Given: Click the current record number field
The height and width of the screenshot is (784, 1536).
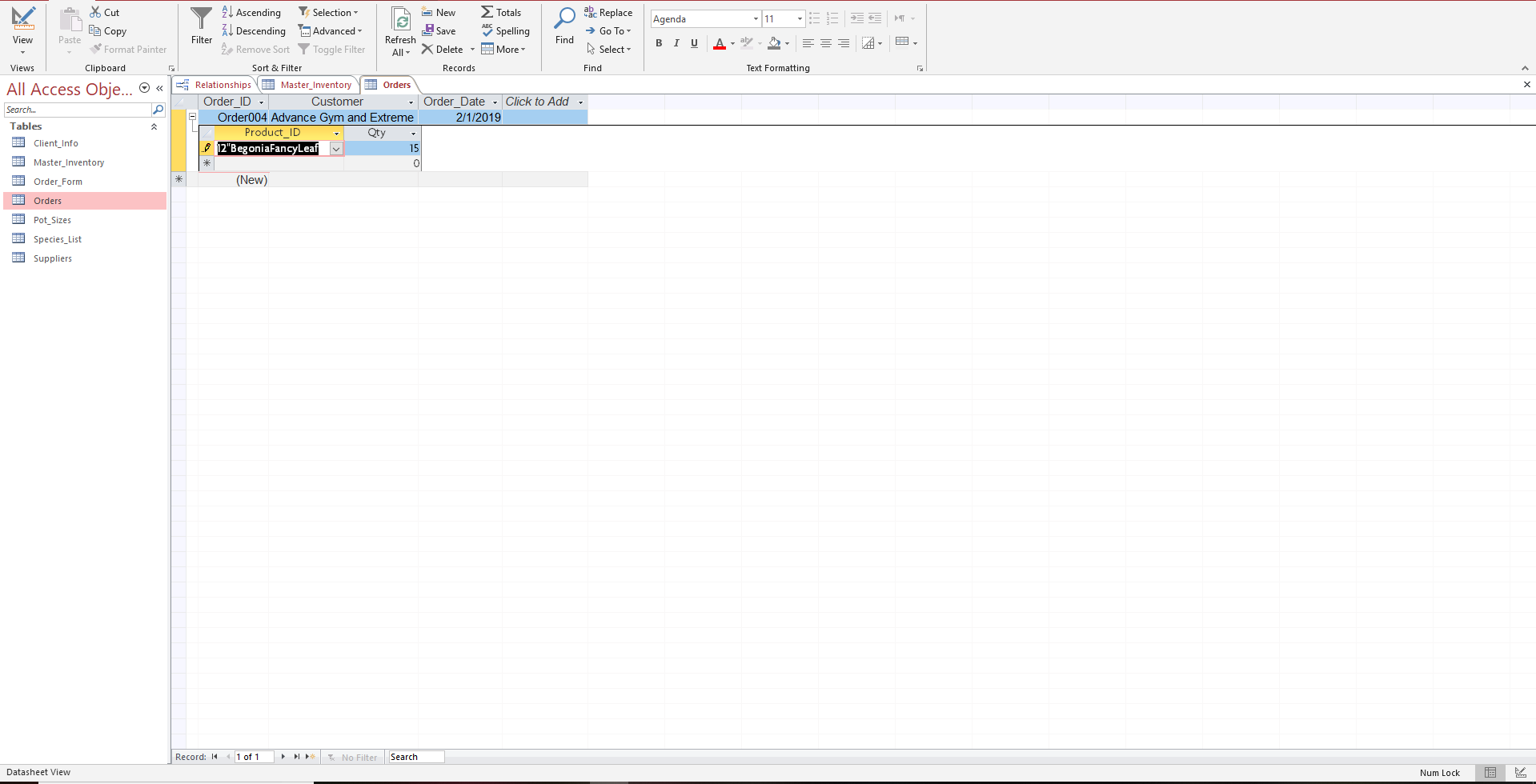Looking at the screenshot, I should [x=253, y=757].
